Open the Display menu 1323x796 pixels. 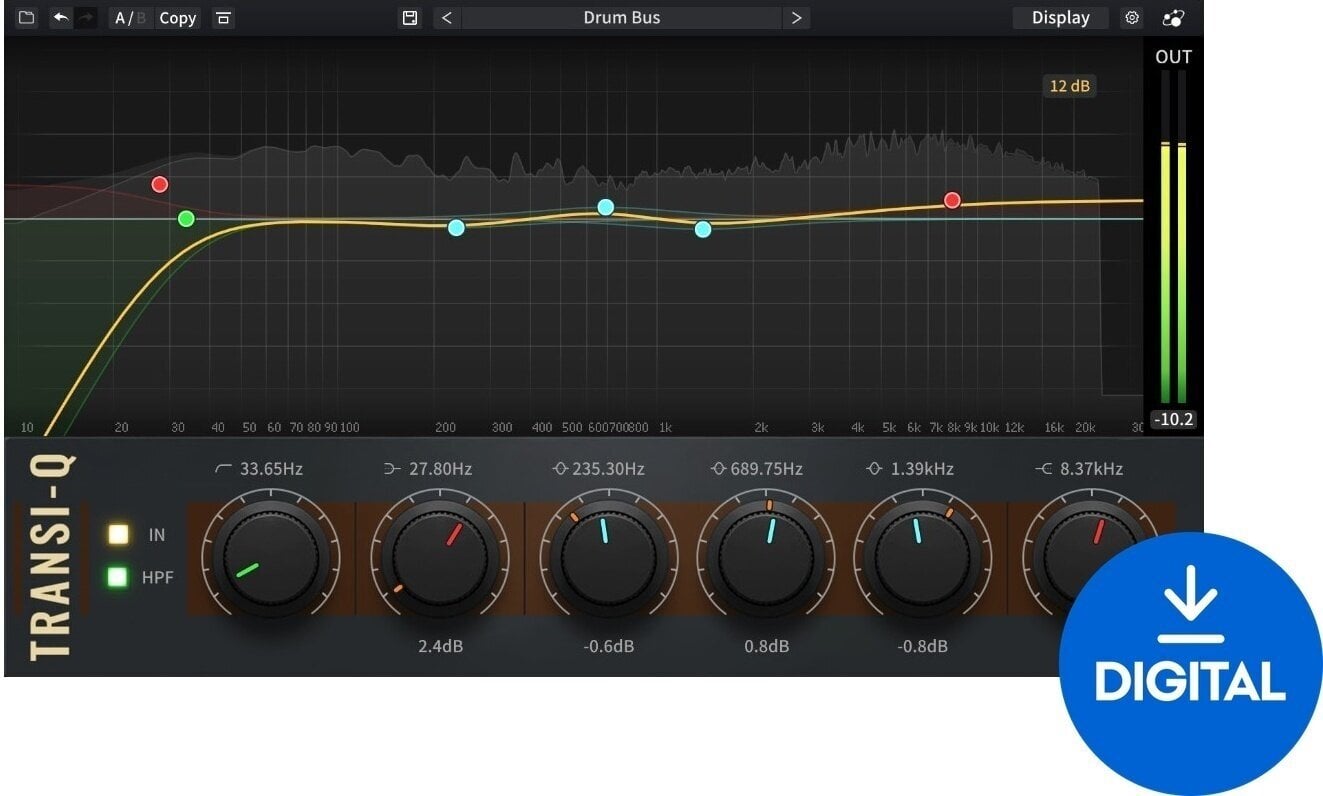[x=1060, y=18]
